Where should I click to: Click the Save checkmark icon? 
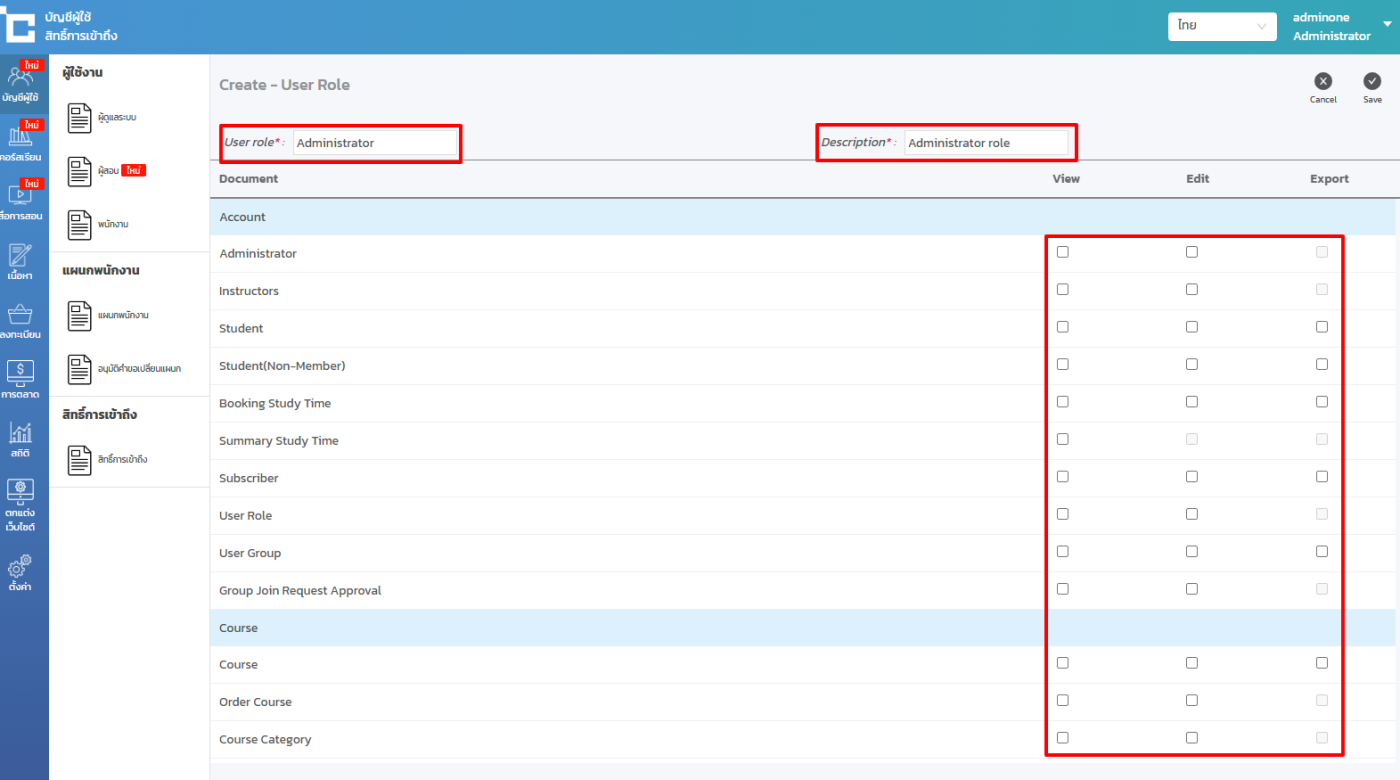pos(1372,82)
